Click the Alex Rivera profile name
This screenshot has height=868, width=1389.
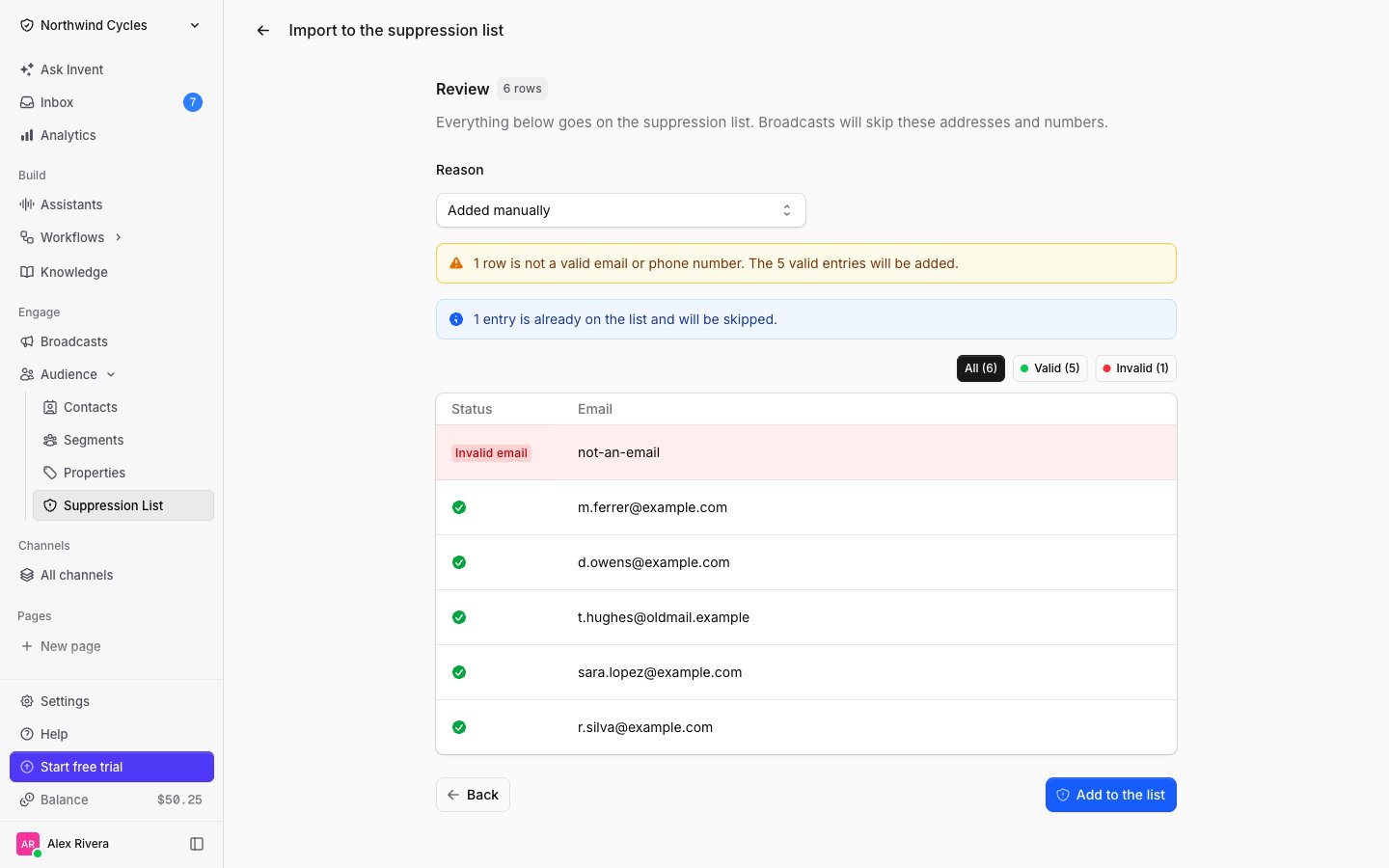pyautogui.click(x=78, y=844)
